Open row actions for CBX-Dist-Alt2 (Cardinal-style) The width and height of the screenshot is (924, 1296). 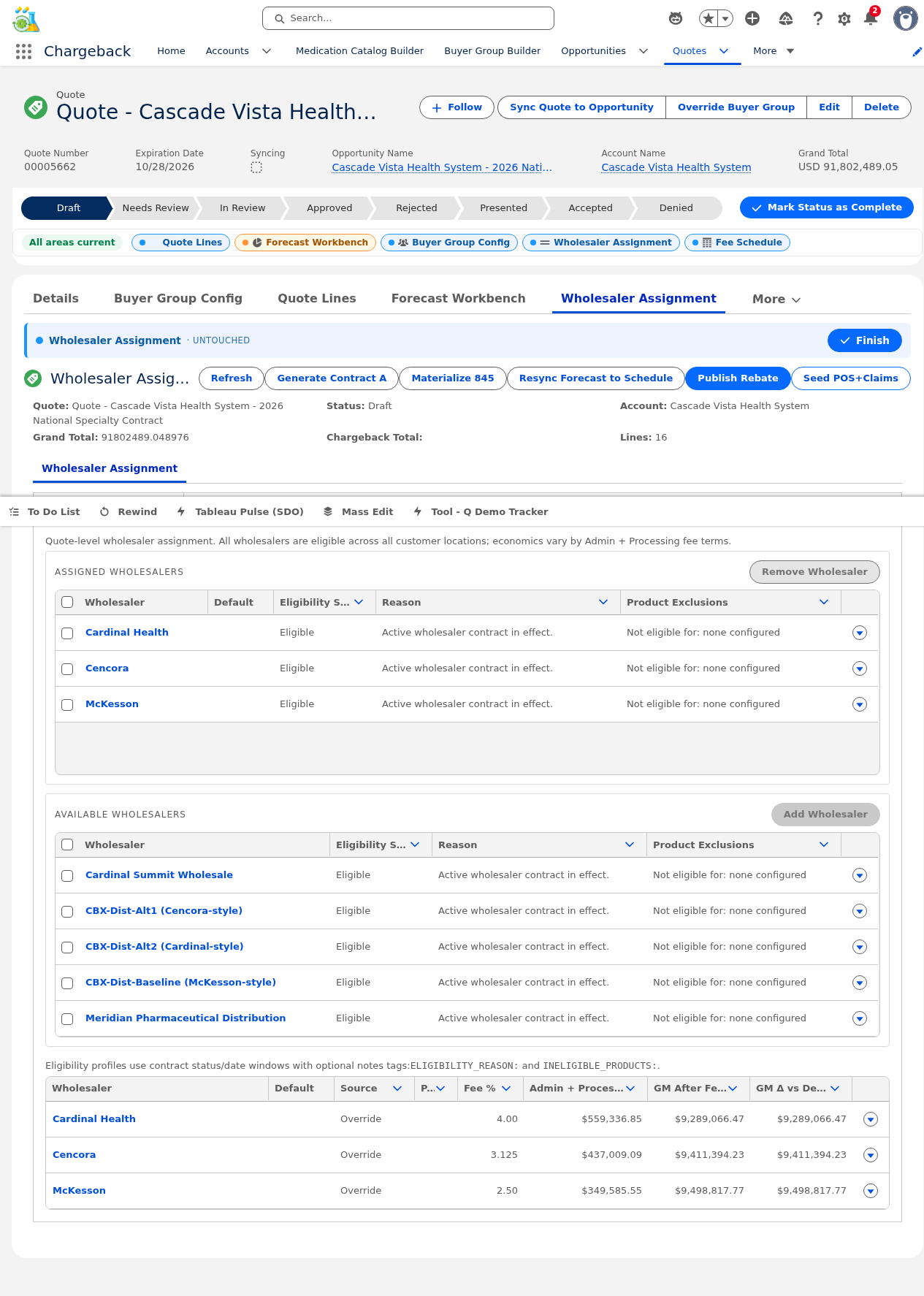pyautogui.click(x=860, y=947)
